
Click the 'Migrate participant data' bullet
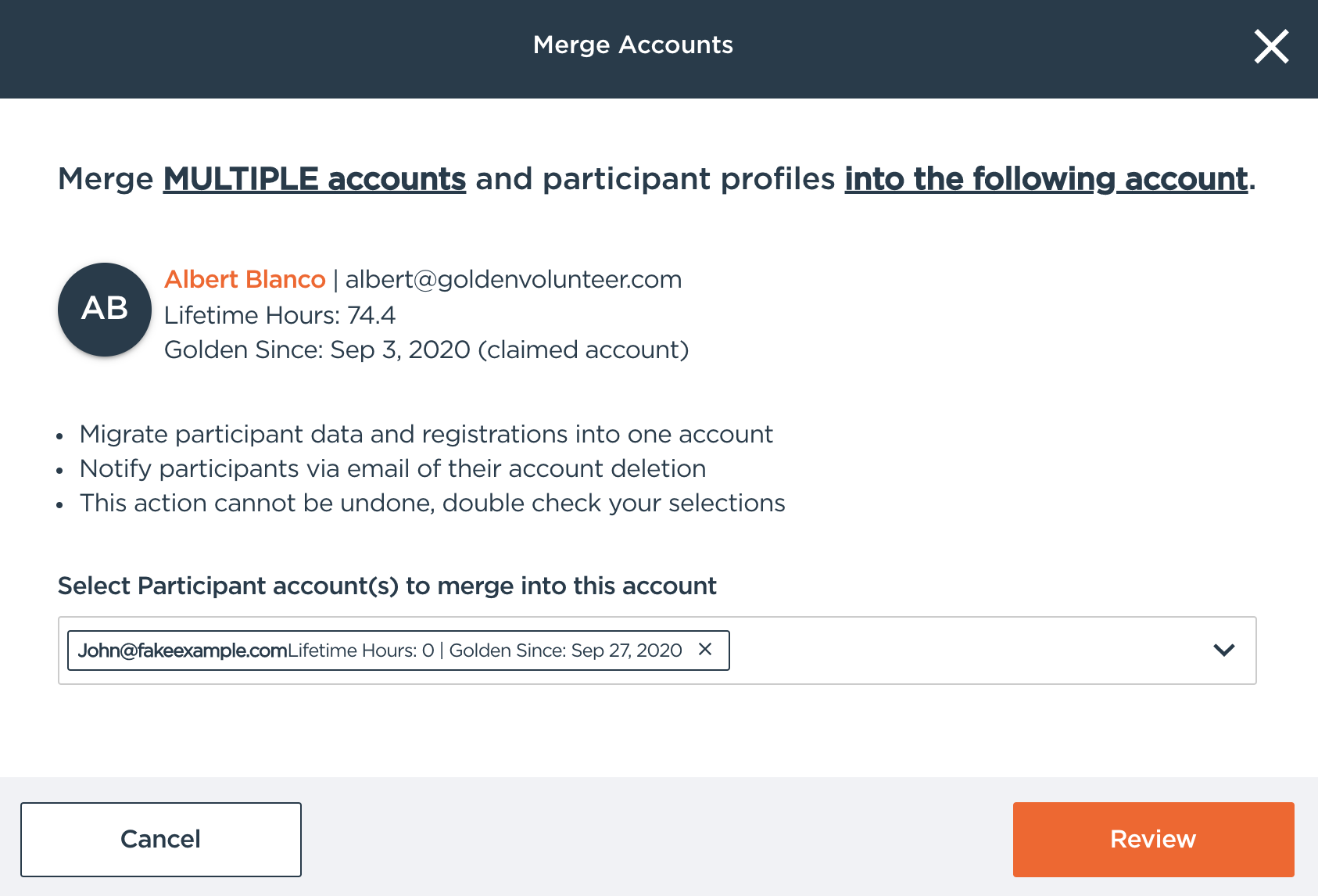[x=426, y=434]
